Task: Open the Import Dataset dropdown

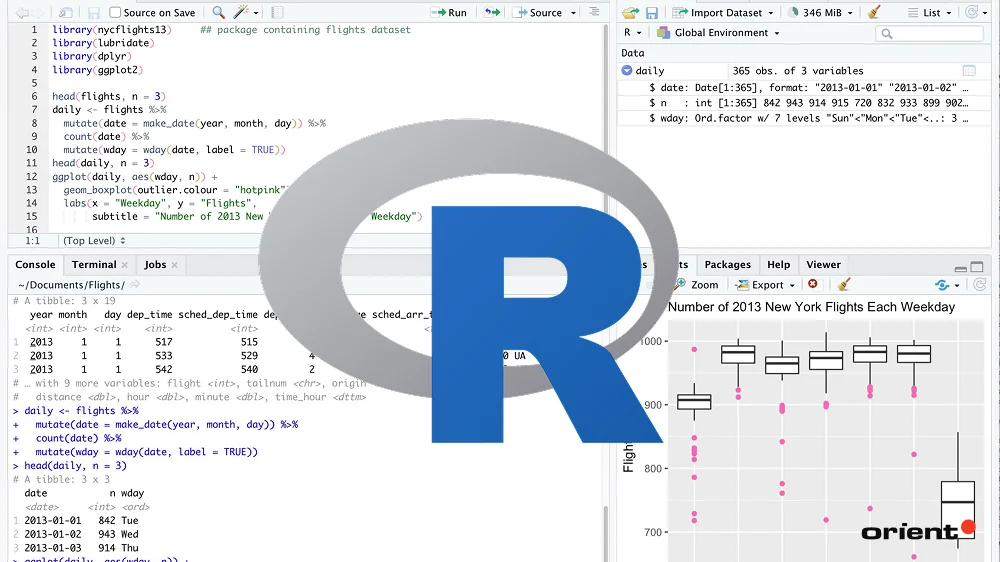Action: tap(723, 13)
